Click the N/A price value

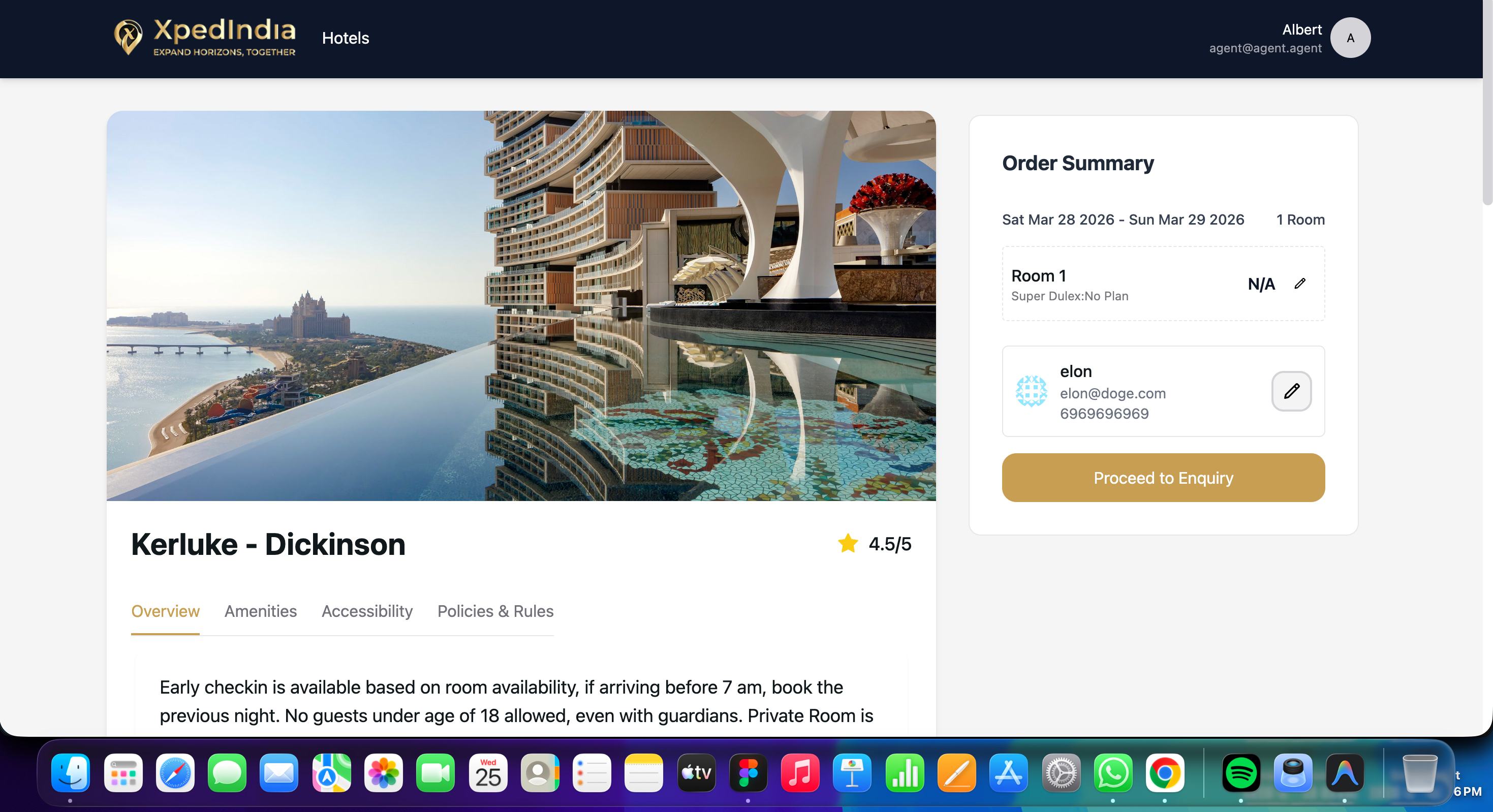[x=1261, y=284]
